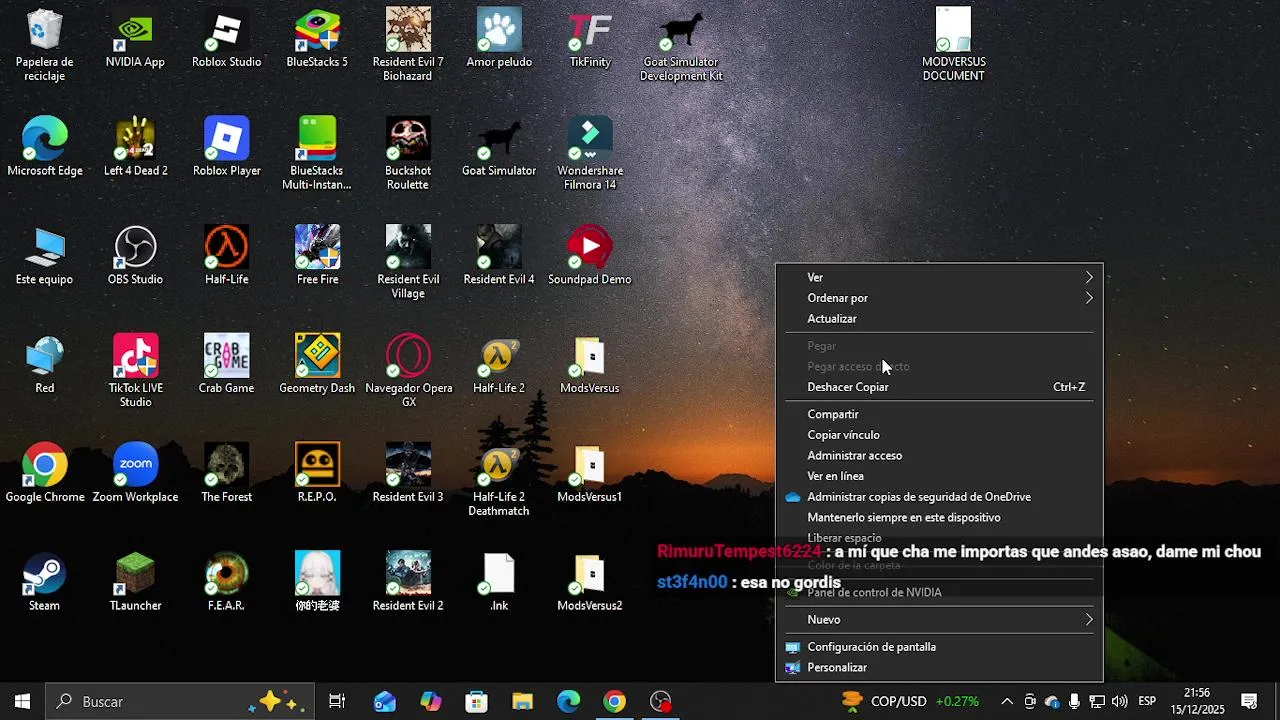The image size is (1280, 720).
Task: Select TikTok LIVE Studio icon
Action: pyautogui.click(x=135, y=371)
